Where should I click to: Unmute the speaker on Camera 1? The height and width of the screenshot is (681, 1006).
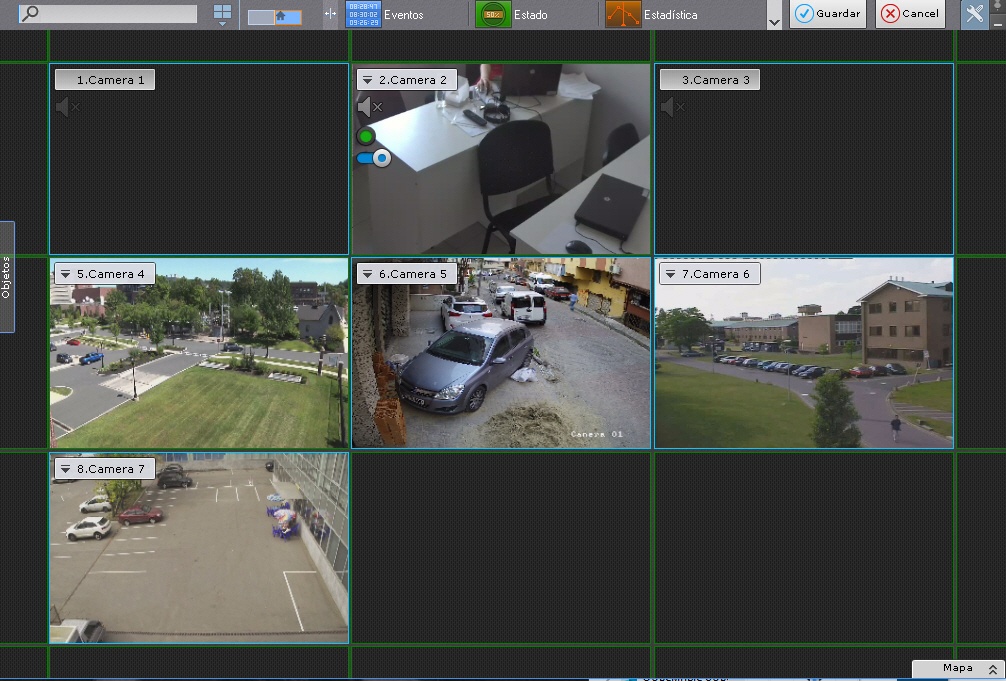click(x=67, y=107)
